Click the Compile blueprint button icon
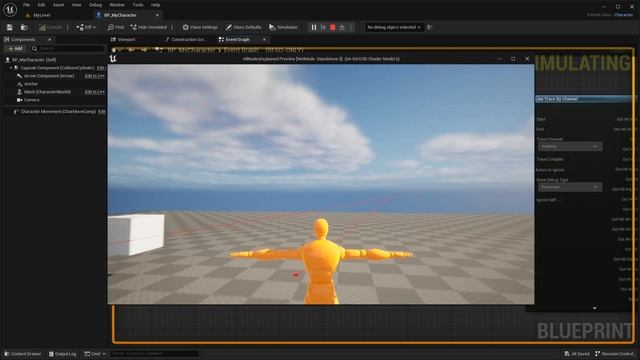This screenshot has width=640, height=360. tap(51, 27)
